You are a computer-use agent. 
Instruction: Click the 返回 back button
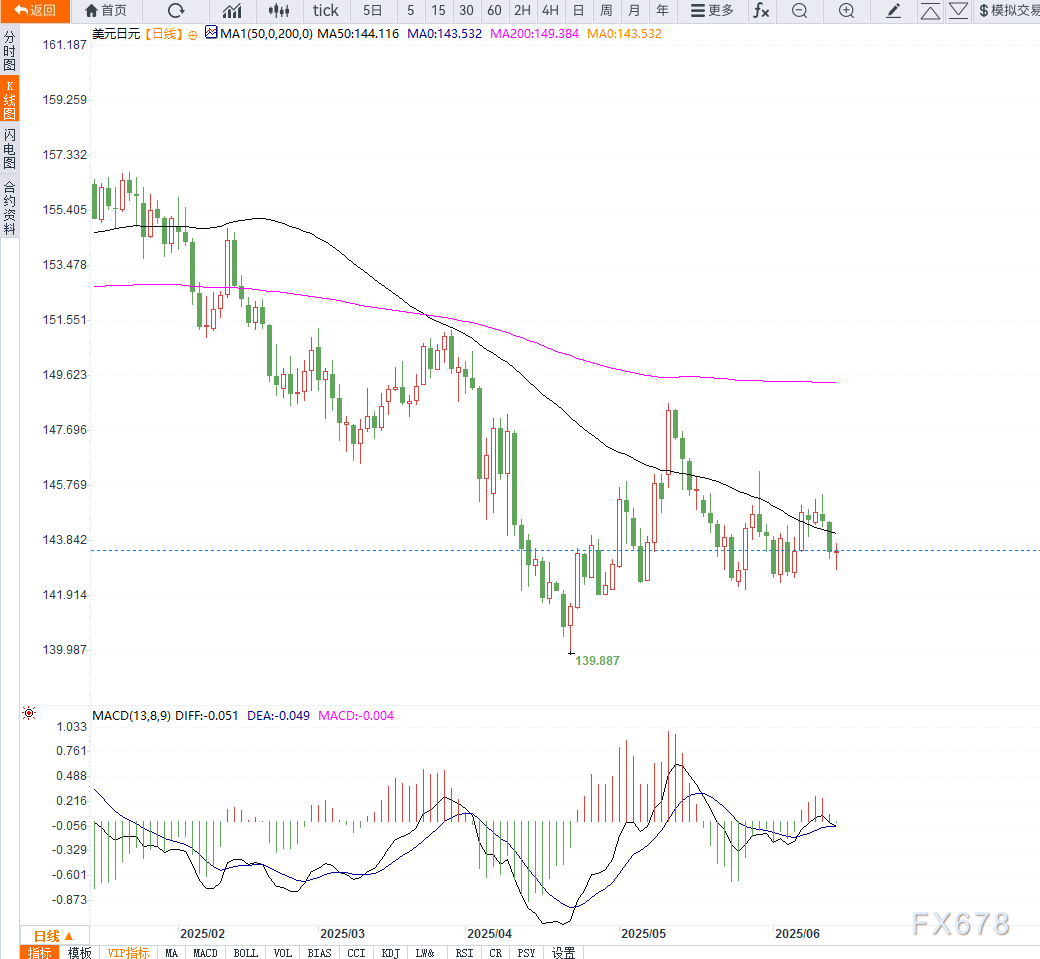point(35,11)
